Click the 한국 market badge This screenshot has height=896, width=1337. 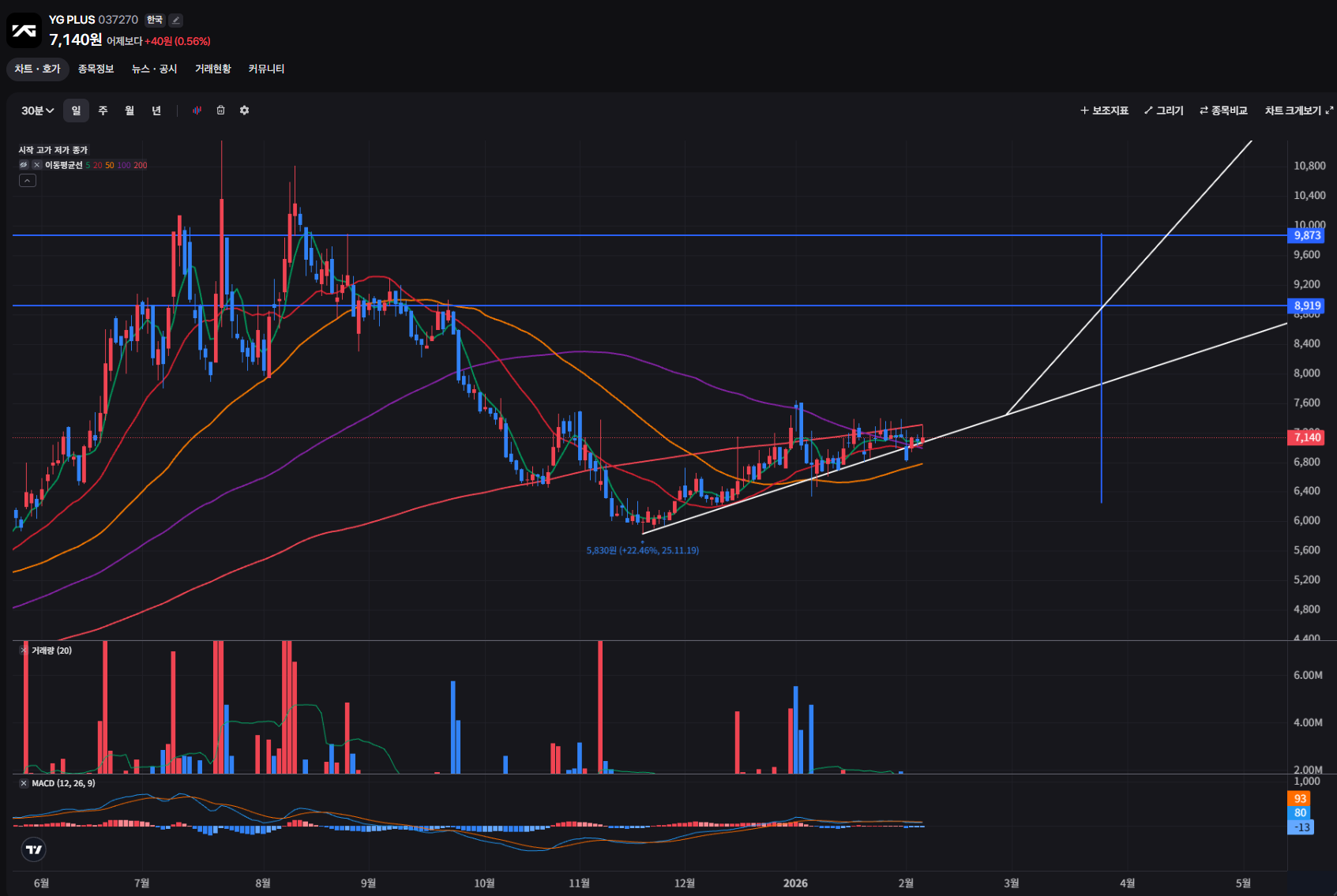[x=155, y=21]
